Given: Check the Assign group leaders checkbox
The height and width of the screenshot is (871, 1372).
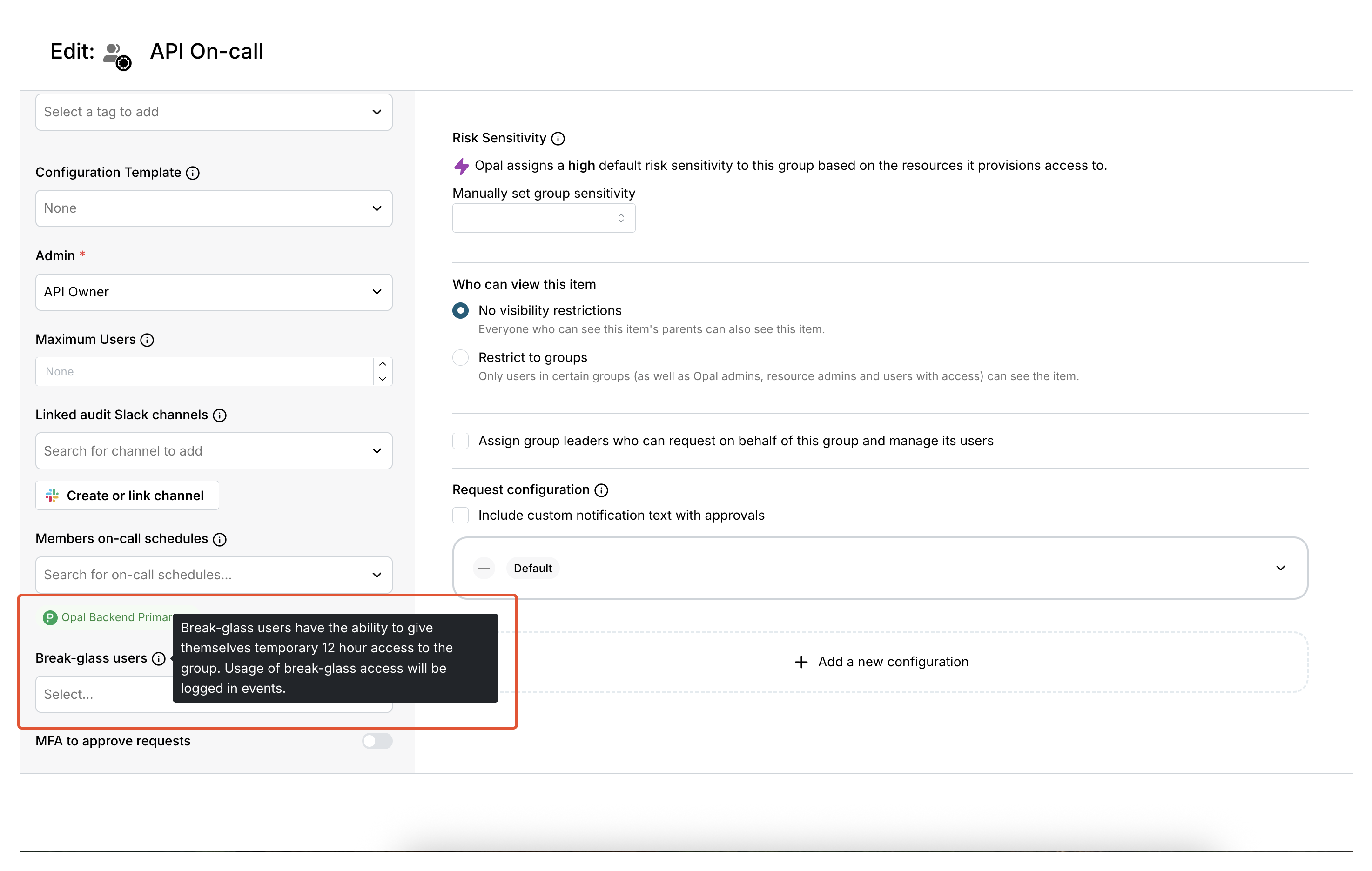Looking at the screenshot, I should (x=460, y=441).
